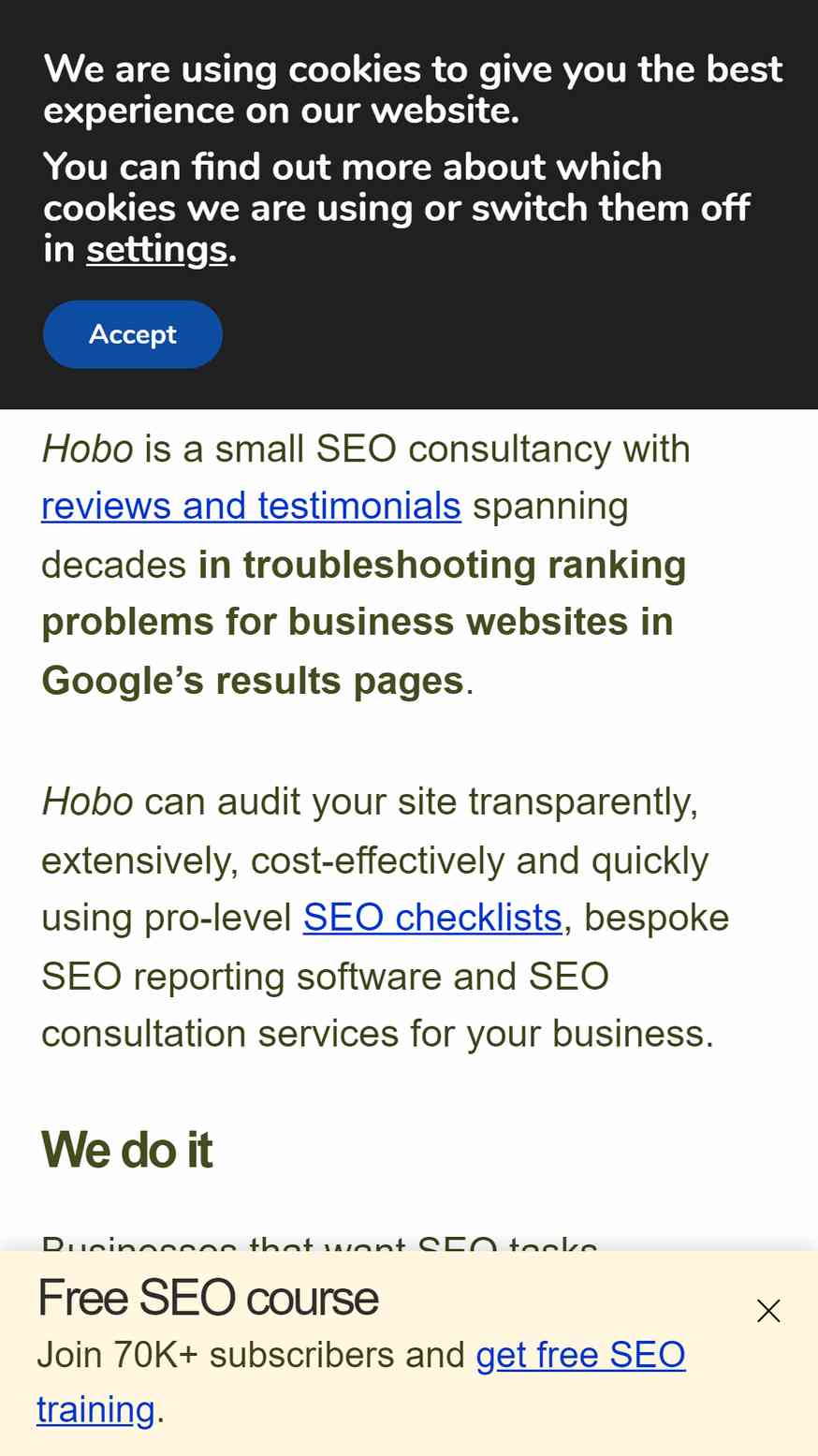Click the We do it heading
This screenshot has width=818, height=1456.
click(x=126, y=1149)
